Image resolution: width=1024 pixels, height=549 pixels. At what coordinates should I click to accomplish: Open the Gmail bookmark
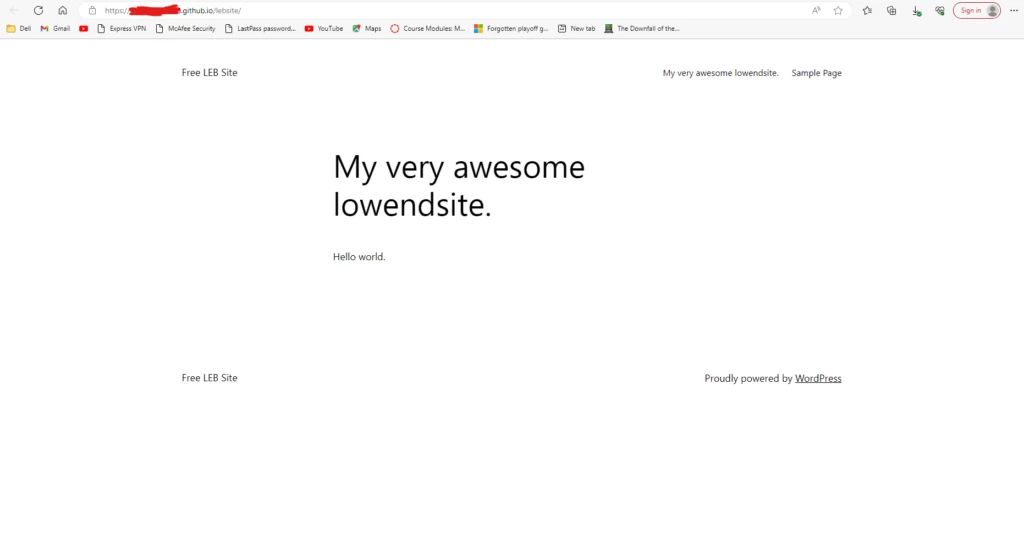pos(55,28)
